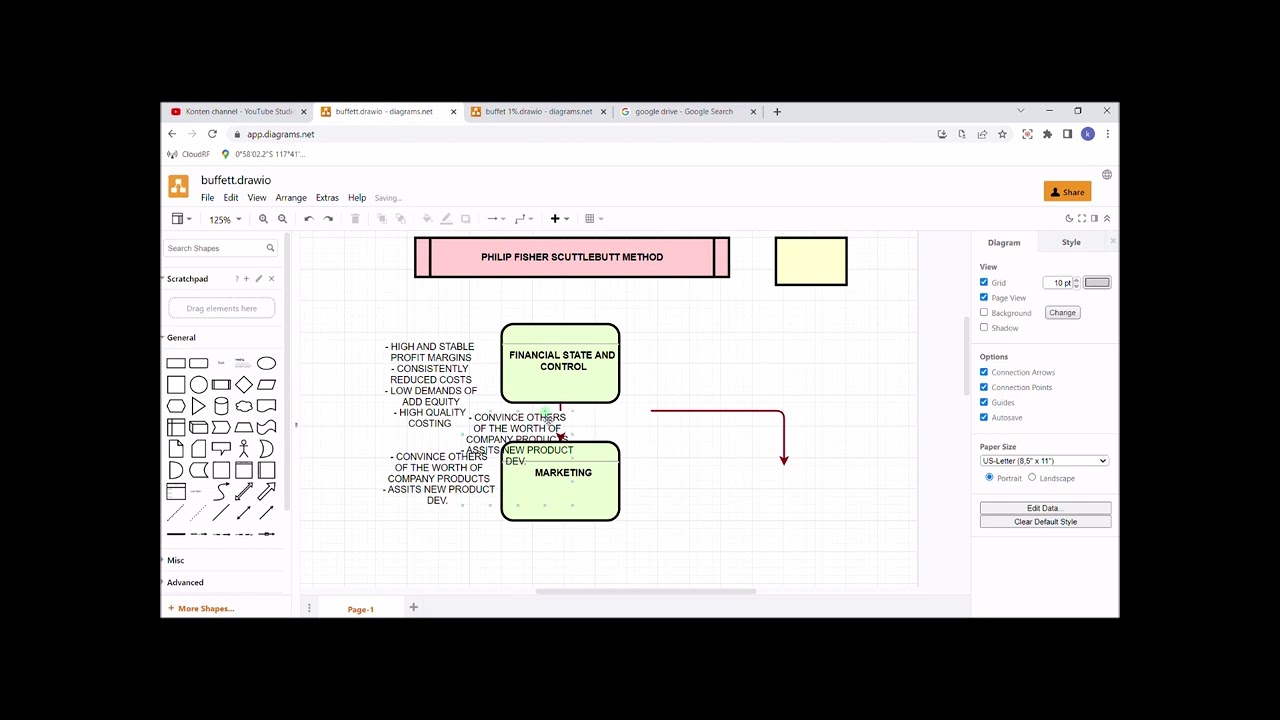Select the curved S-arrow connector shape
The height and width of the screenshot is (720, 1280).
[221, 492]
